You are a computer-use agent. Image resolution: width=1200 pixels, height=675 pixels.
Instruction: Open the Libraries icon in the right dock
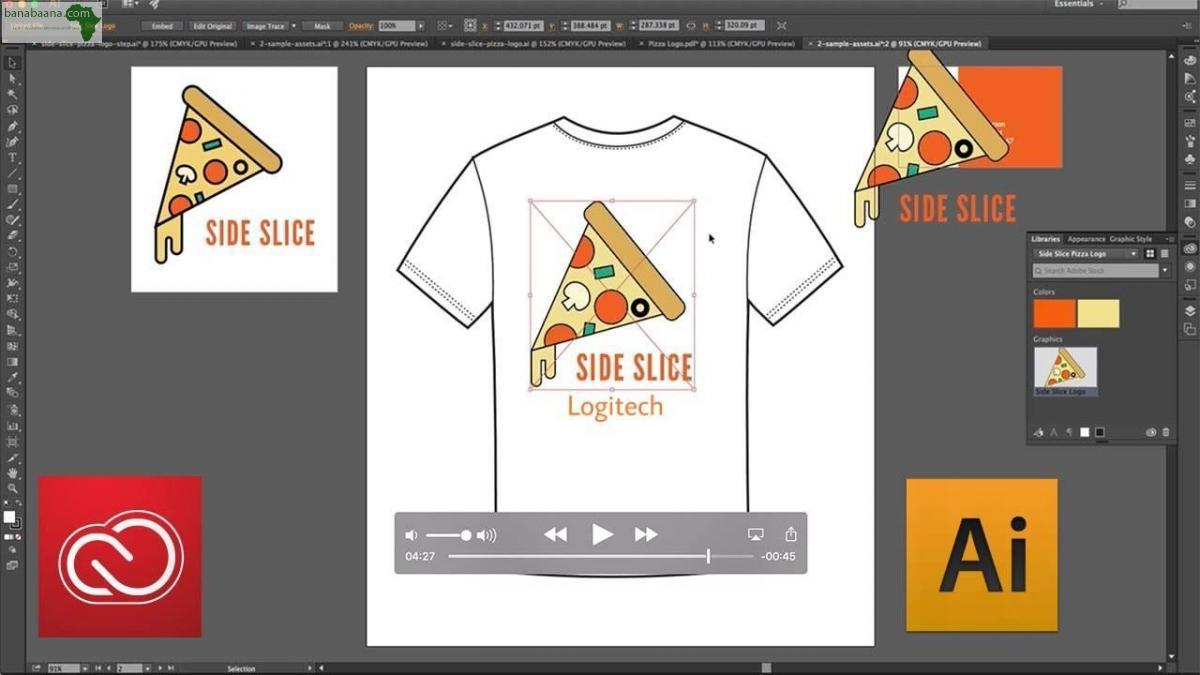coord(1190,248)
